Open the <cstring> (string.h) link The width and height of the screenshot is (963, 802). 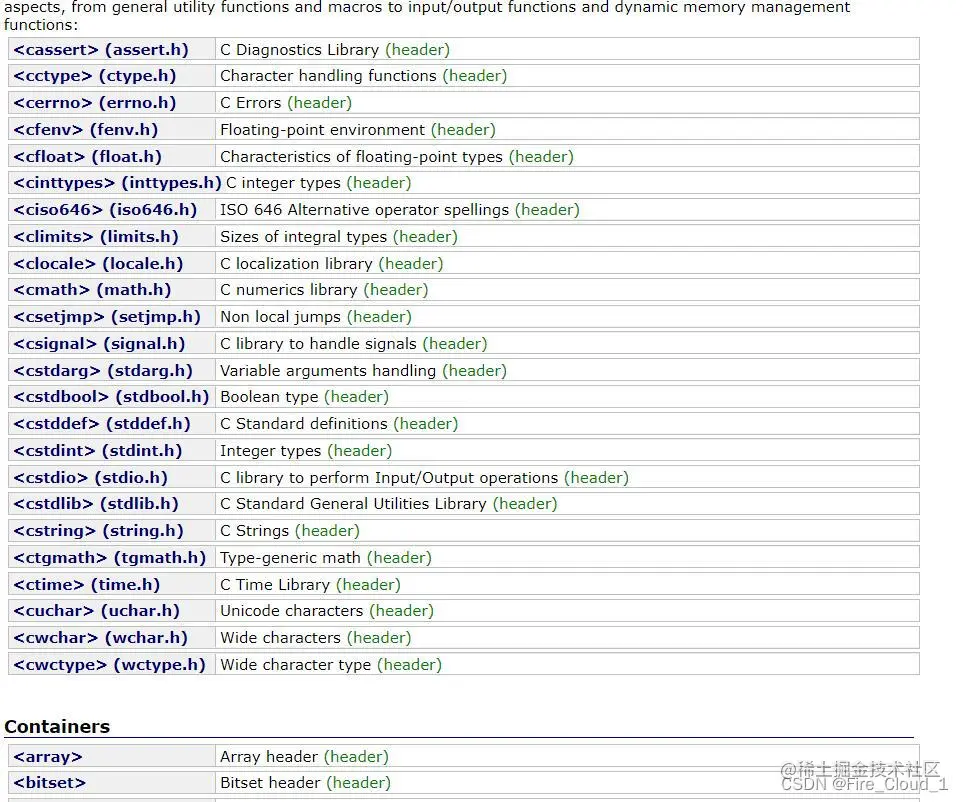pos(98,531)
